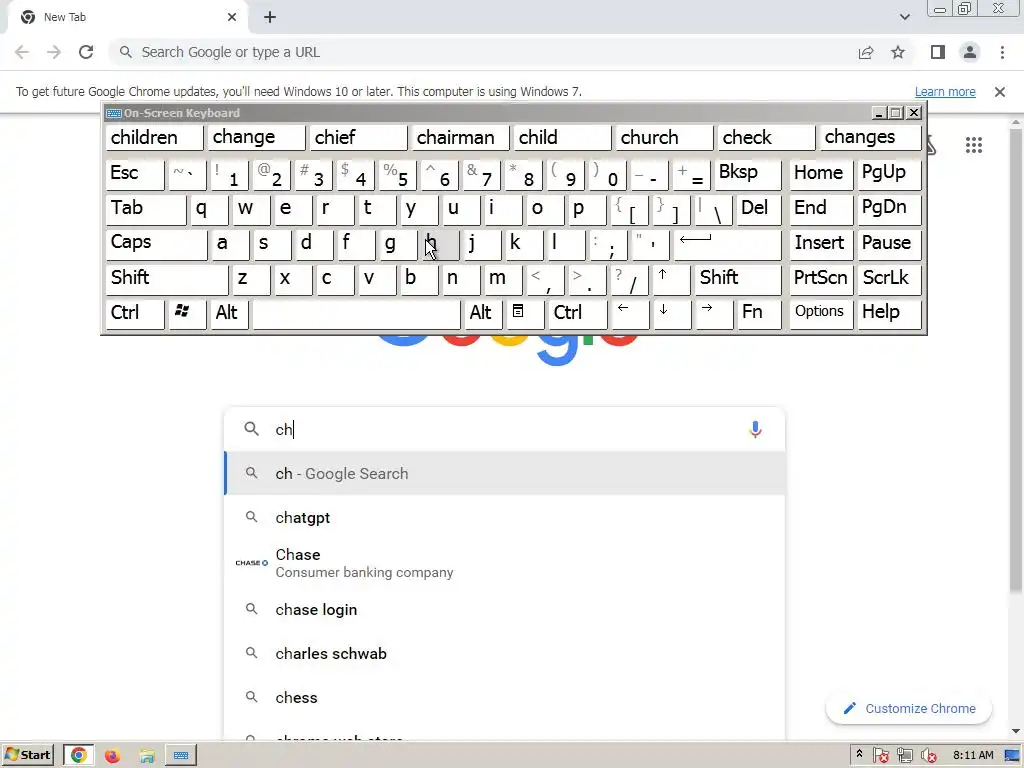Select the 'chatgpt' suggestion

(504, 518)
